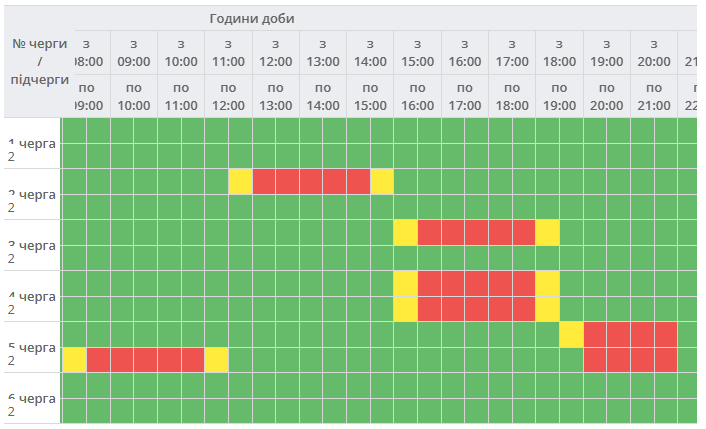Select the "по 16:00" column header

pos(417,96)
